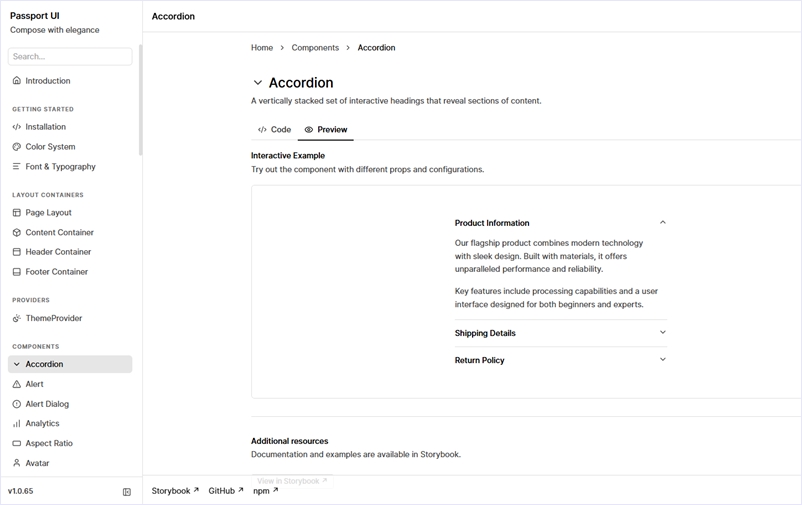Collapse the Product Information accordion section
The image size is (802, 505).
pos(662,223)
